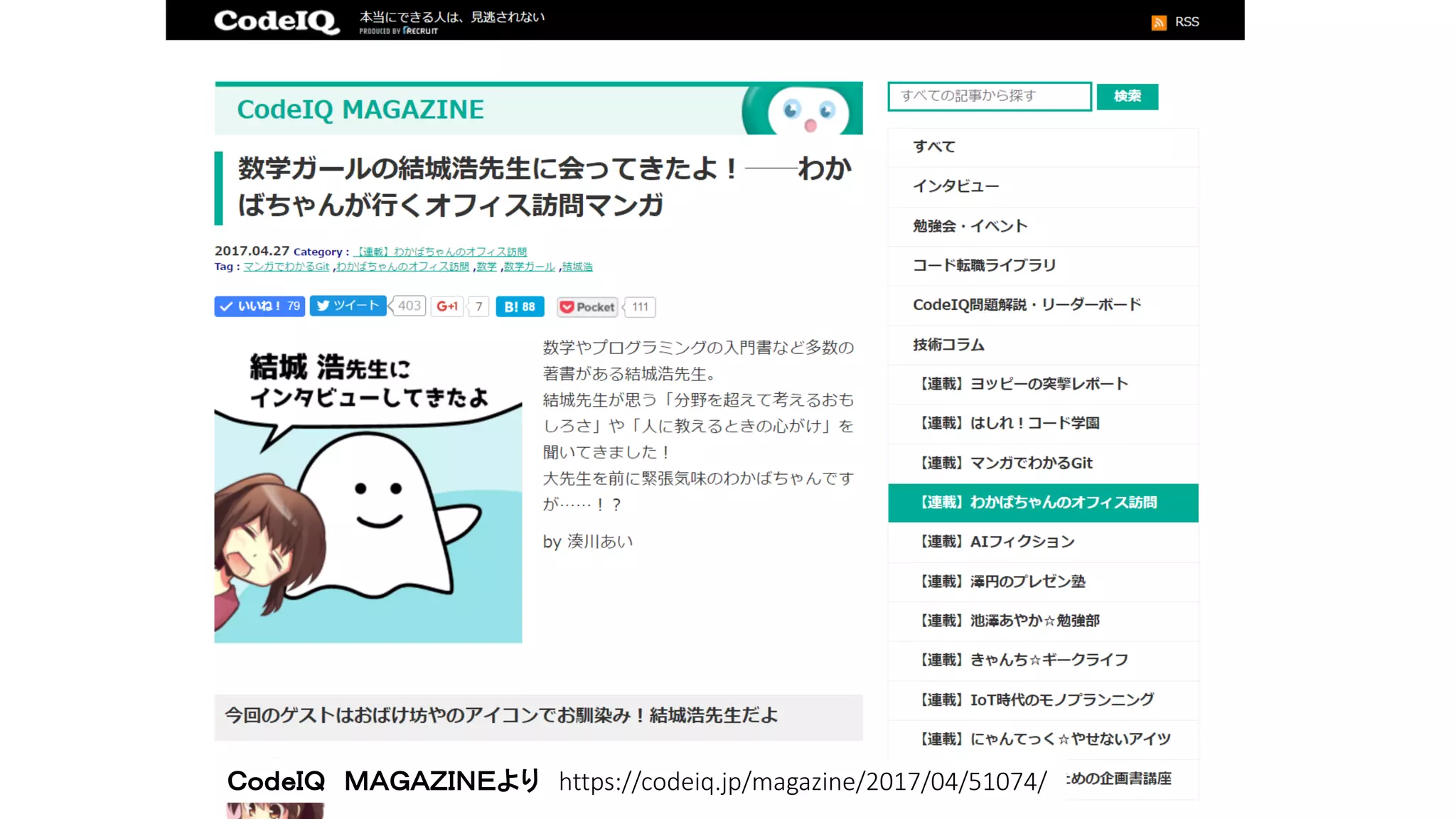Image resolution: width=1456 pixels, height=819 pixels.
Task: Click the Google +1 button
Action: coord(446,306)
